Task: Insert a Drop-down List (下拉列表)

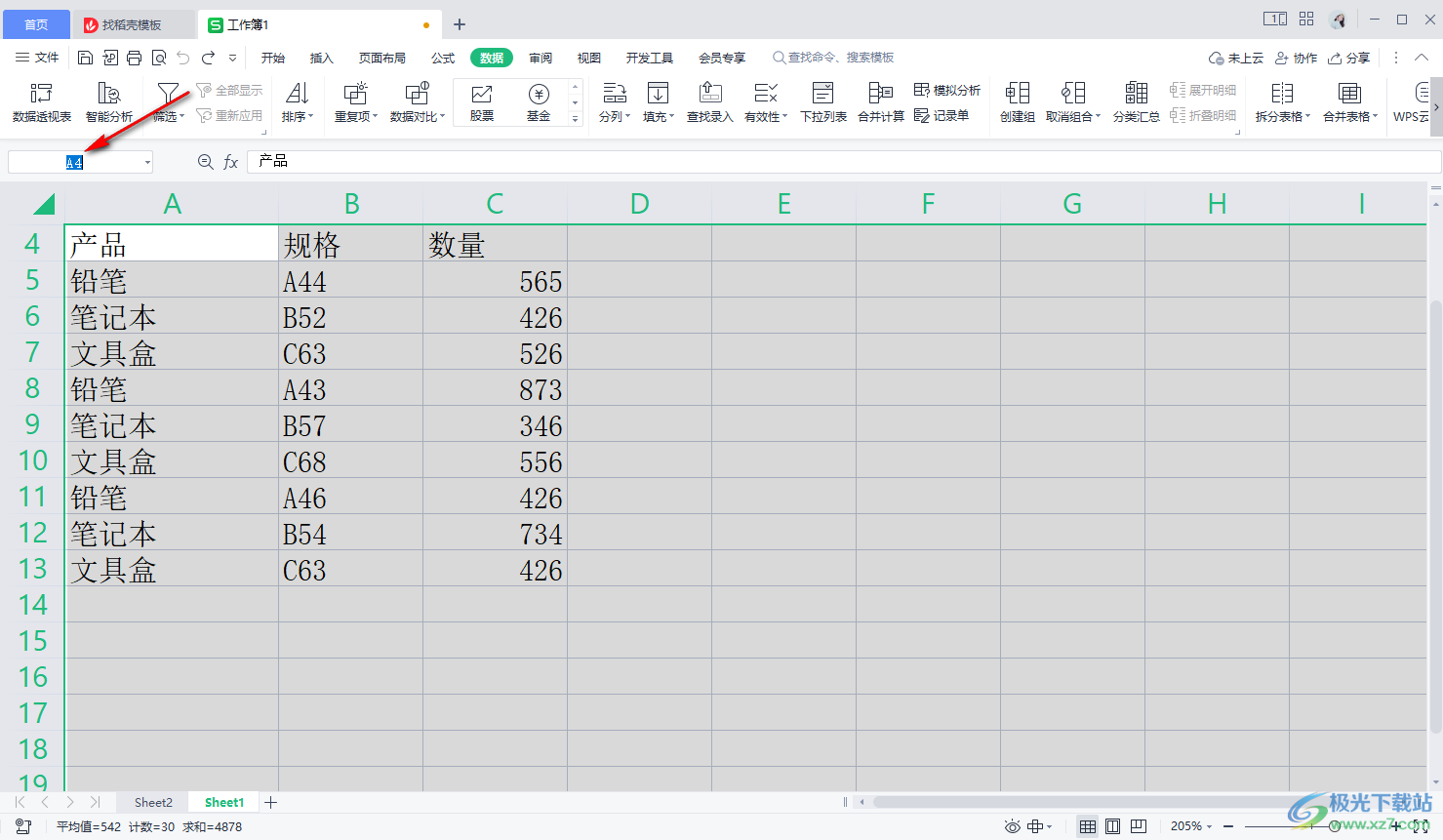Action: (823, 102)
